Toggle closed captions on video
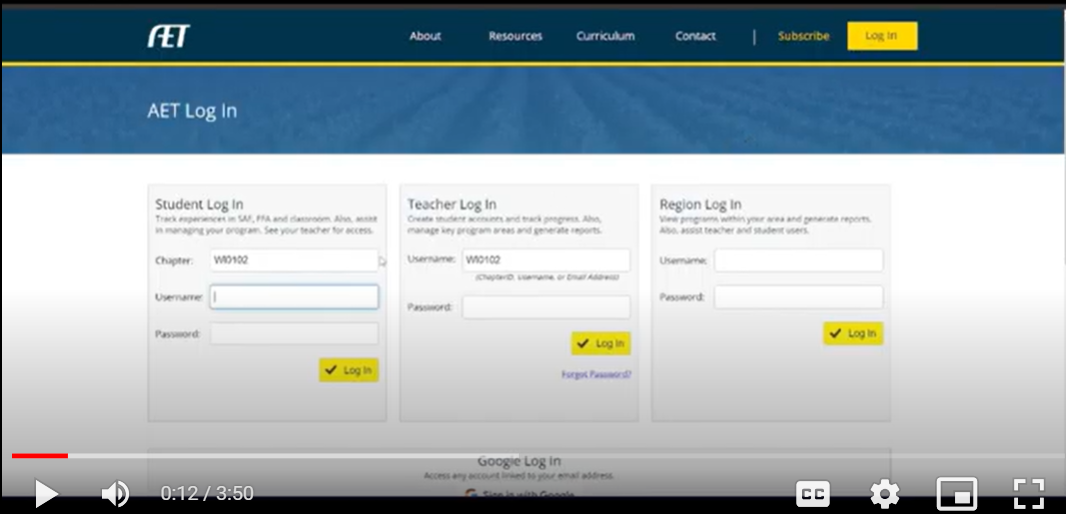 (812, 493)
